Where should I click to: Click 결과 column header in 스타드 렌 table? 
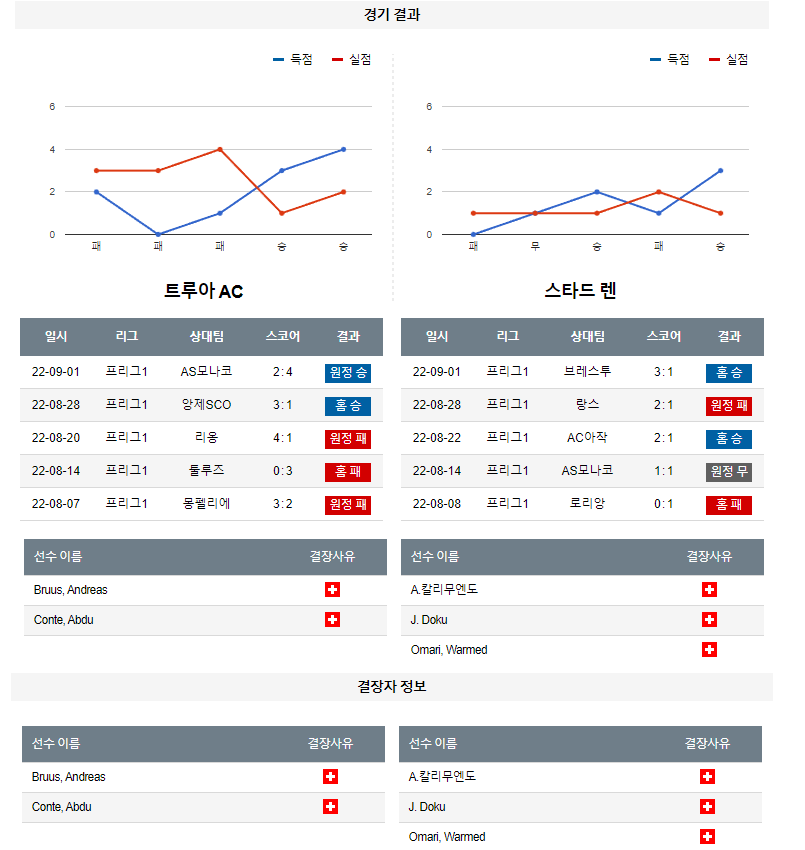click(x=729, y=336)
